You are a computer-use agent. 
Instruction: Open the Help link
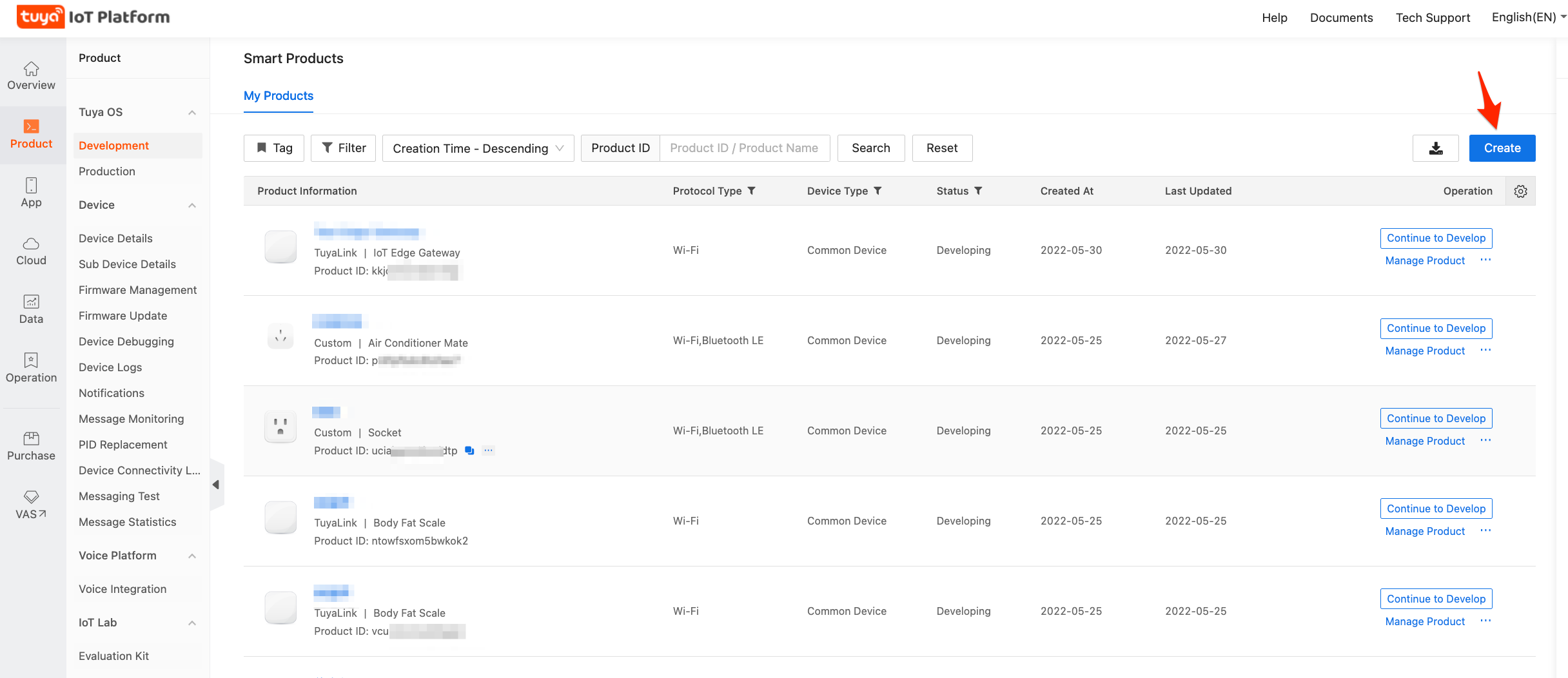point(1274,17)
